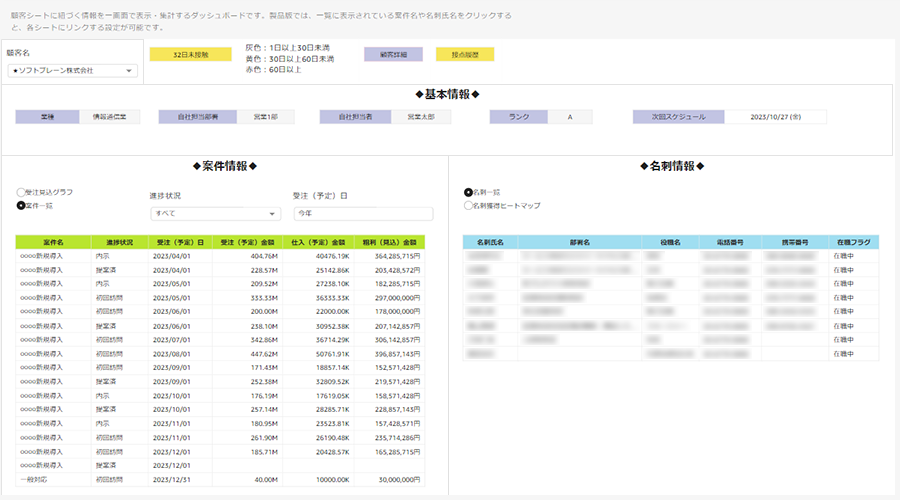
Task: Click the 役職名 column header
Action: click(670, 242)
